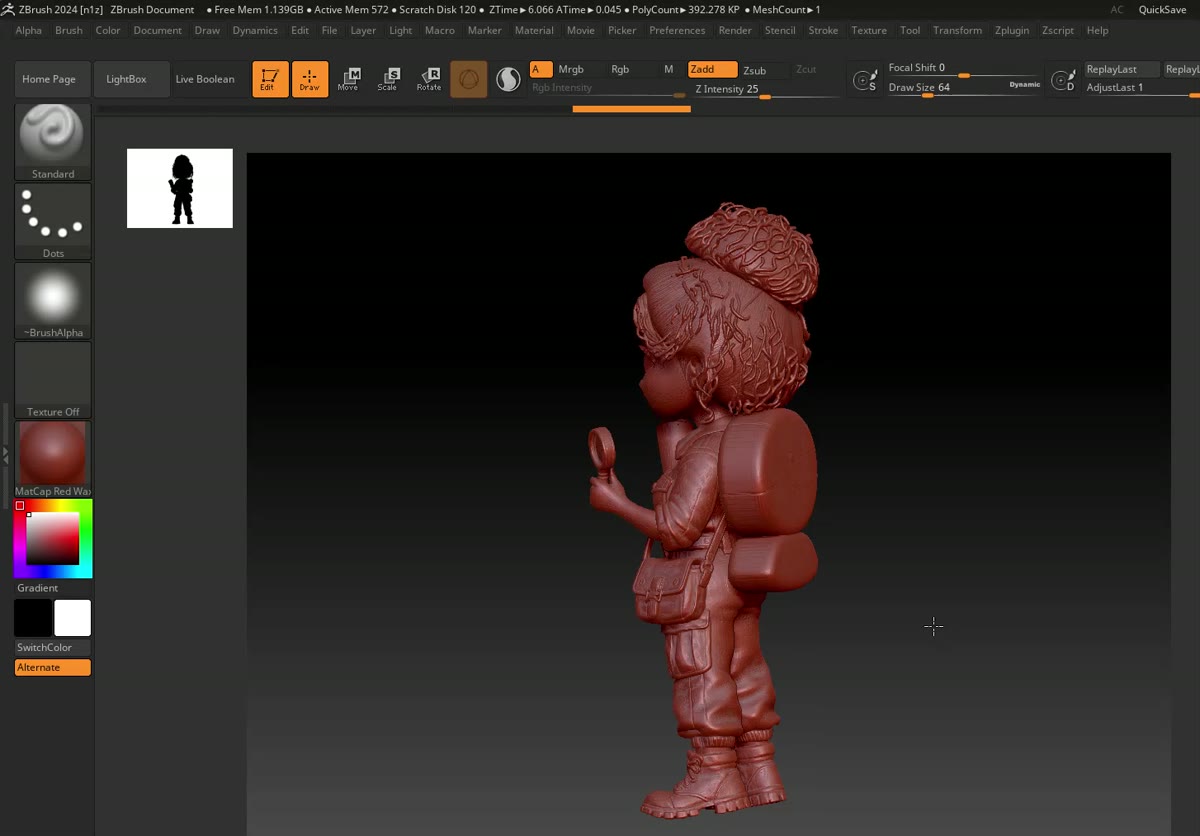Open the Material menu
The width and height of the screenshot is (1200, 836).
tap(534, 30)
